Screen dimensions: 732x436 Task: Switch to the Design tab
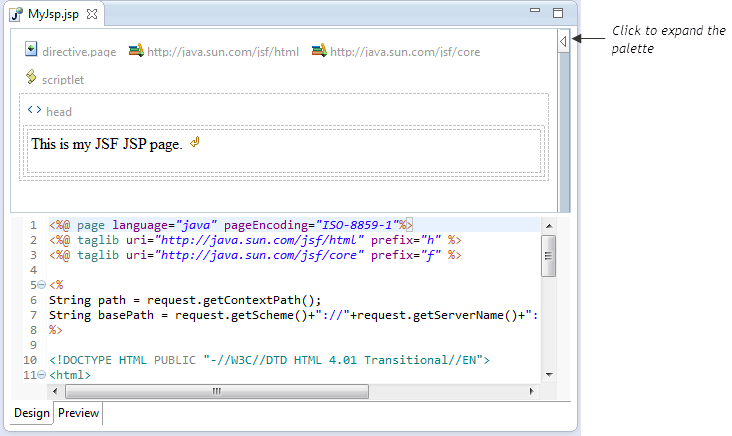(32, 413)
